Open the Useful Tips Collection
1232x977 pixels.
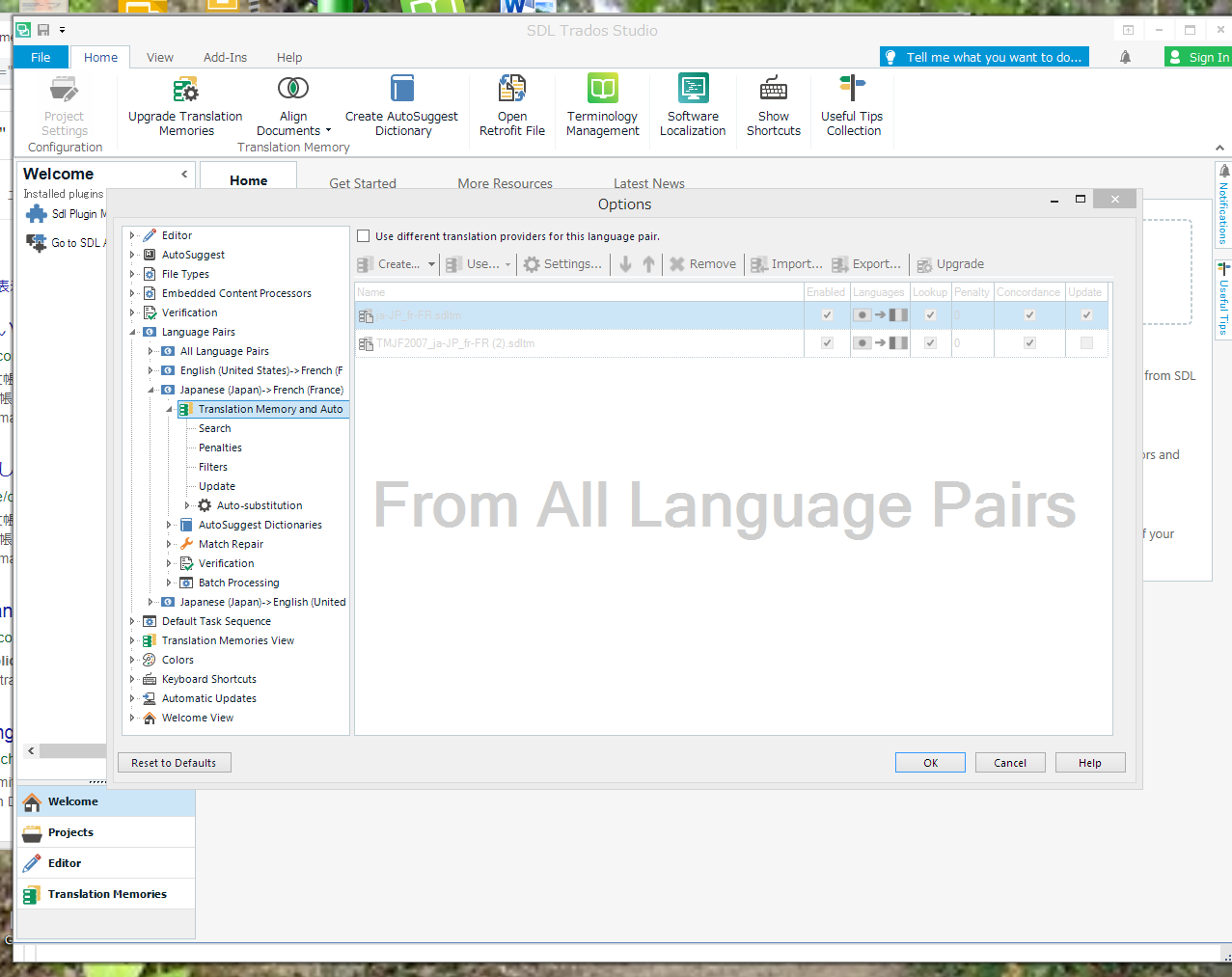(853, 106)
